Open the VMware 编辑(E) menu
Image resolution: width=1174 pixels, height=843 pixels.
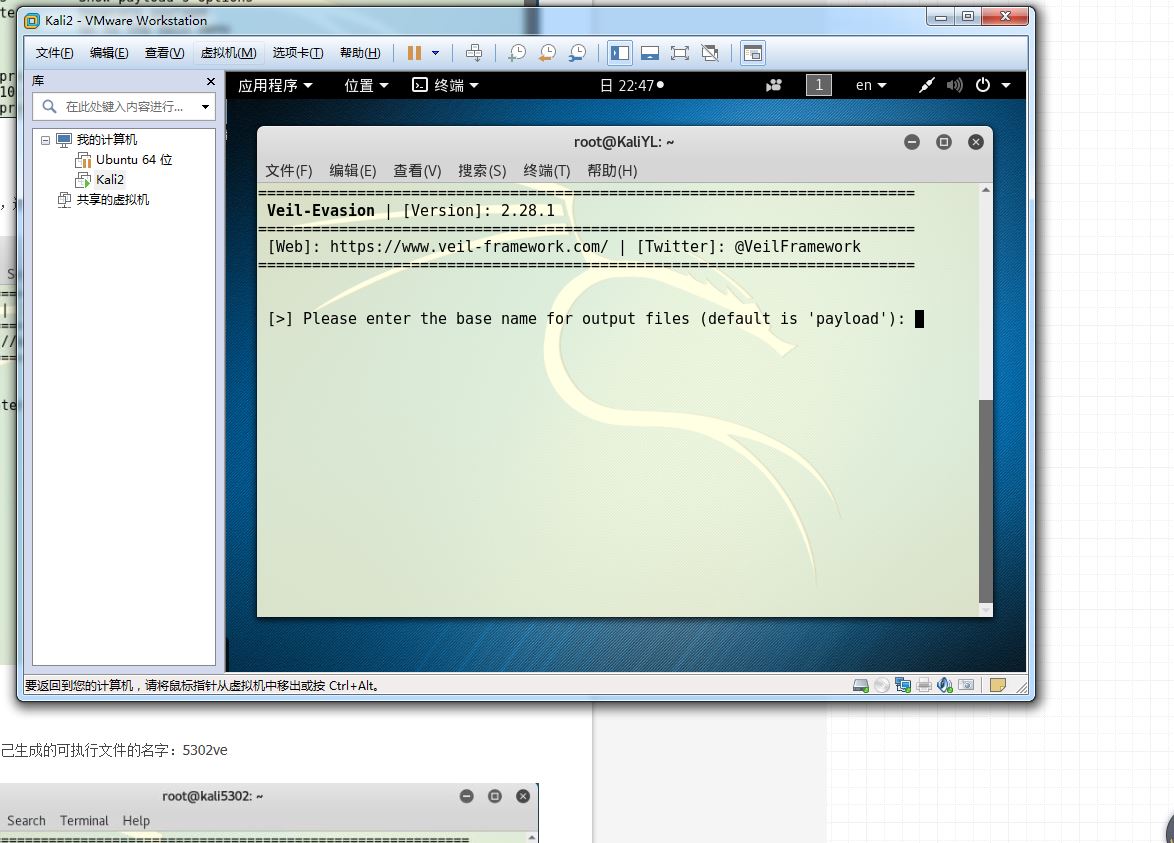pyautogui.click(x=109, y=53)
